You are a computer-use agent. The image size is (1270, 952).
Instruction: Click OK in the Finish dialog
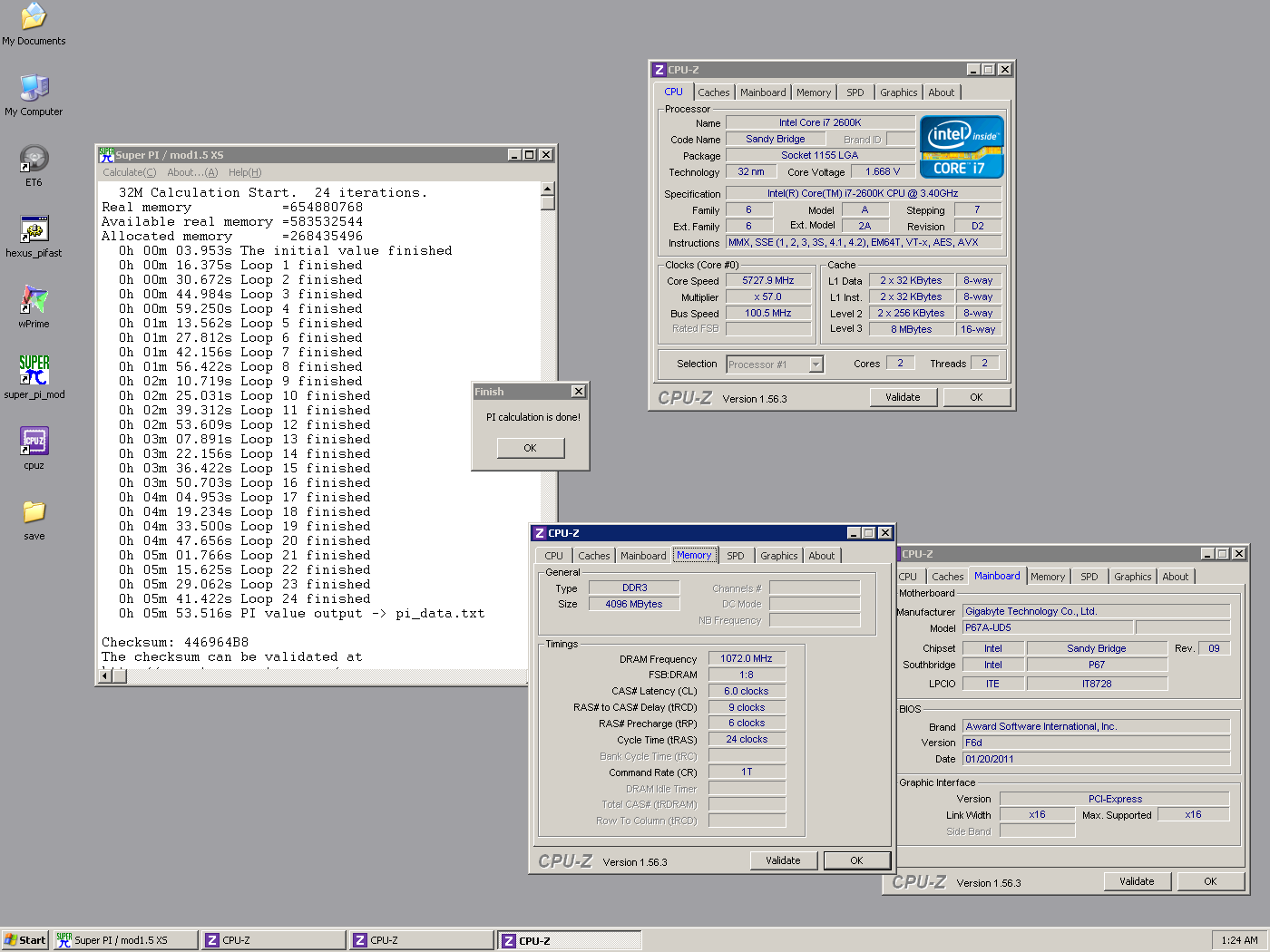pyautogui.click(x=531, y=448)
